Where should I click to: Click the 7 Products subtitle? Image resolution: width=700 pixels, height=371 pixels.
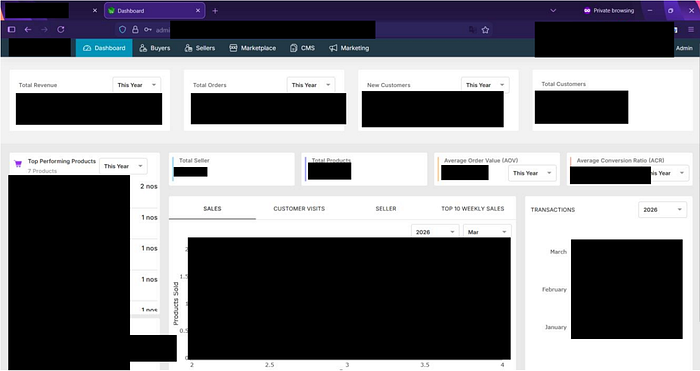42,171
